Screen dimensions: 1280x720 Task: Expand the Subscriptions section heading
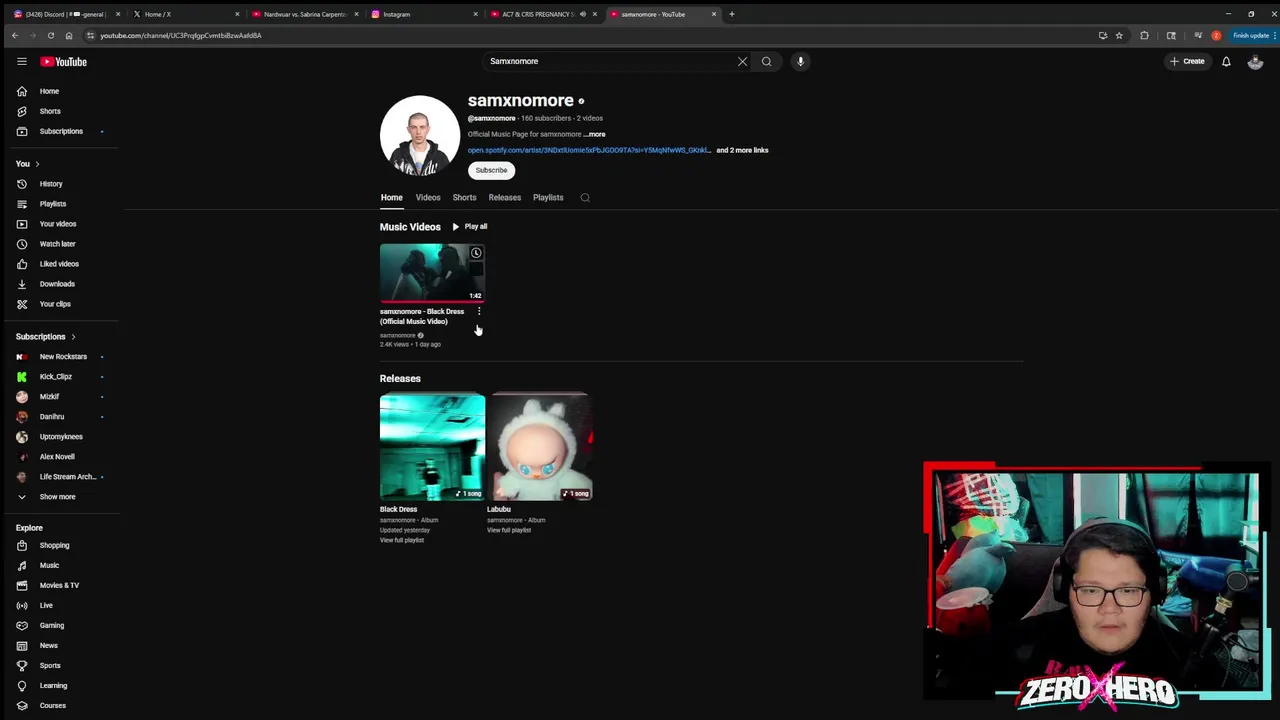pos(45,337)
